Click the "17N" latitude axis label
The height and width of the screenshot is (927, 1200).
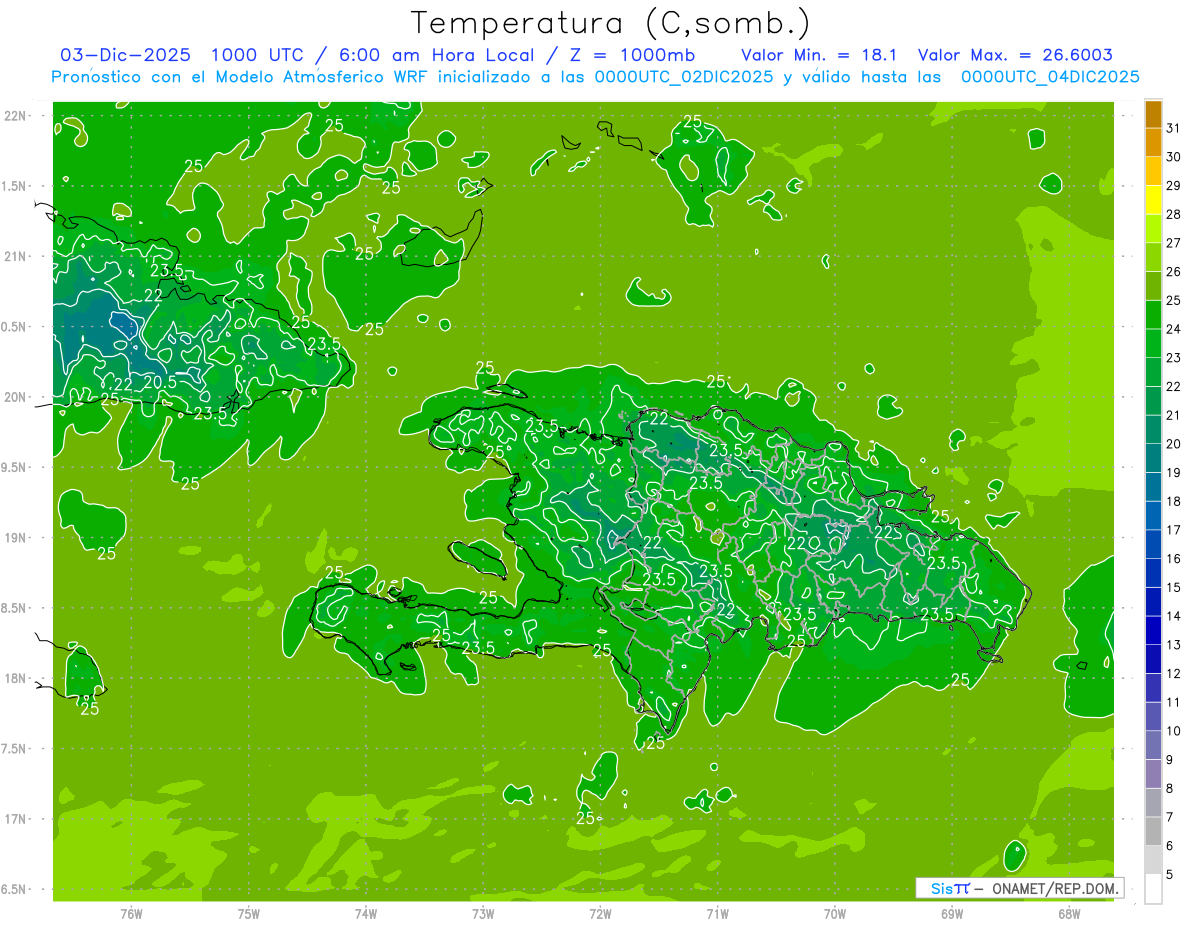17,819
